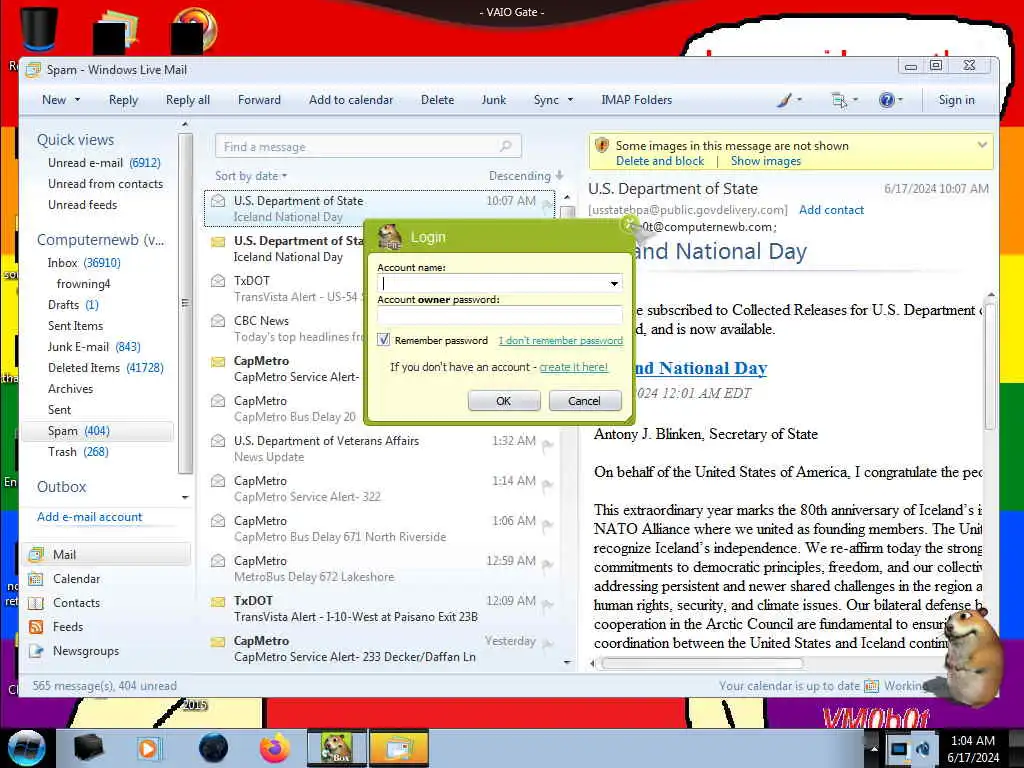This screenshot has width=1024, height=768.
Task: Click the envelope icon of the TxDOT US-54 message
Action: point(218,281)
